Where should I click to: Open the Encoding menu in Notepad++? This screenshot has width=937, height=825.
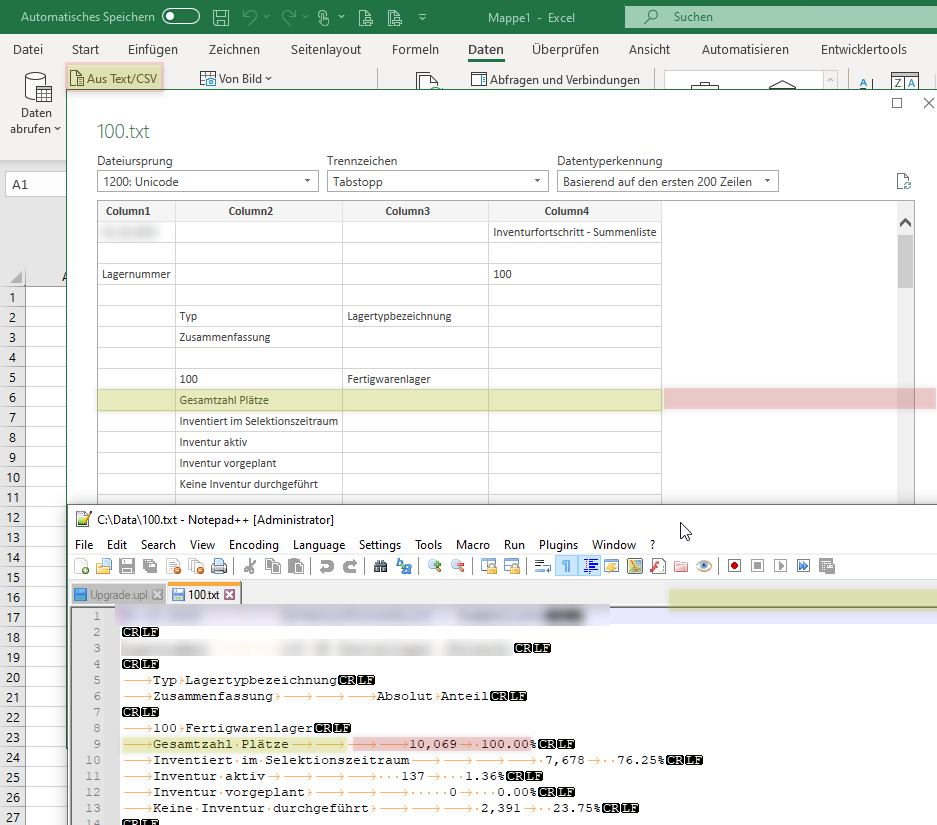253,545
